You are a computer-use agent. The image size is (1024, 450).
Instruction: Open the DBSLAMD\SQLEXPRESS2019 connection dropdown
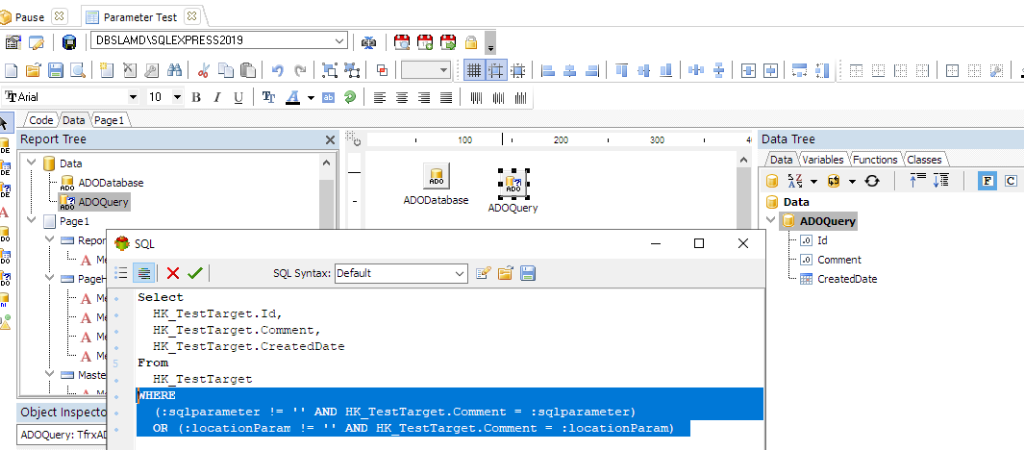point(340,40)
